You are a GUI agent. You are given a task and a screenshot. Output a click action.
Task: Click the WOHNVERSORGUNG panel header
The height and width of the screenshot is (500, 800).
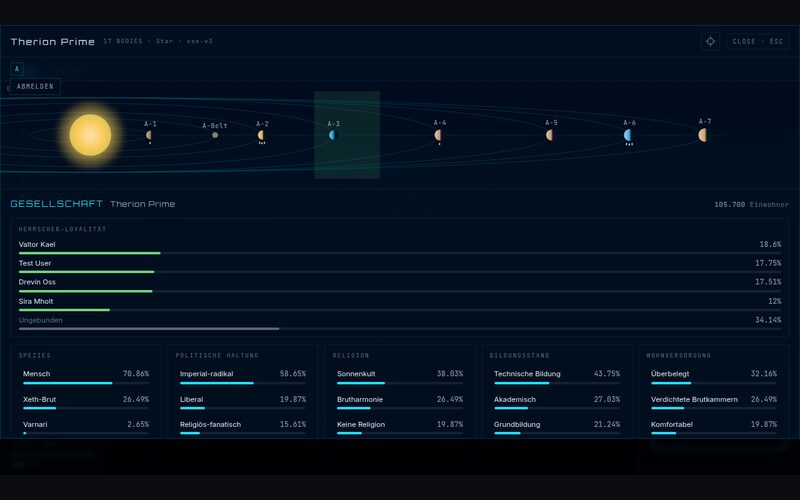(679, 355)
